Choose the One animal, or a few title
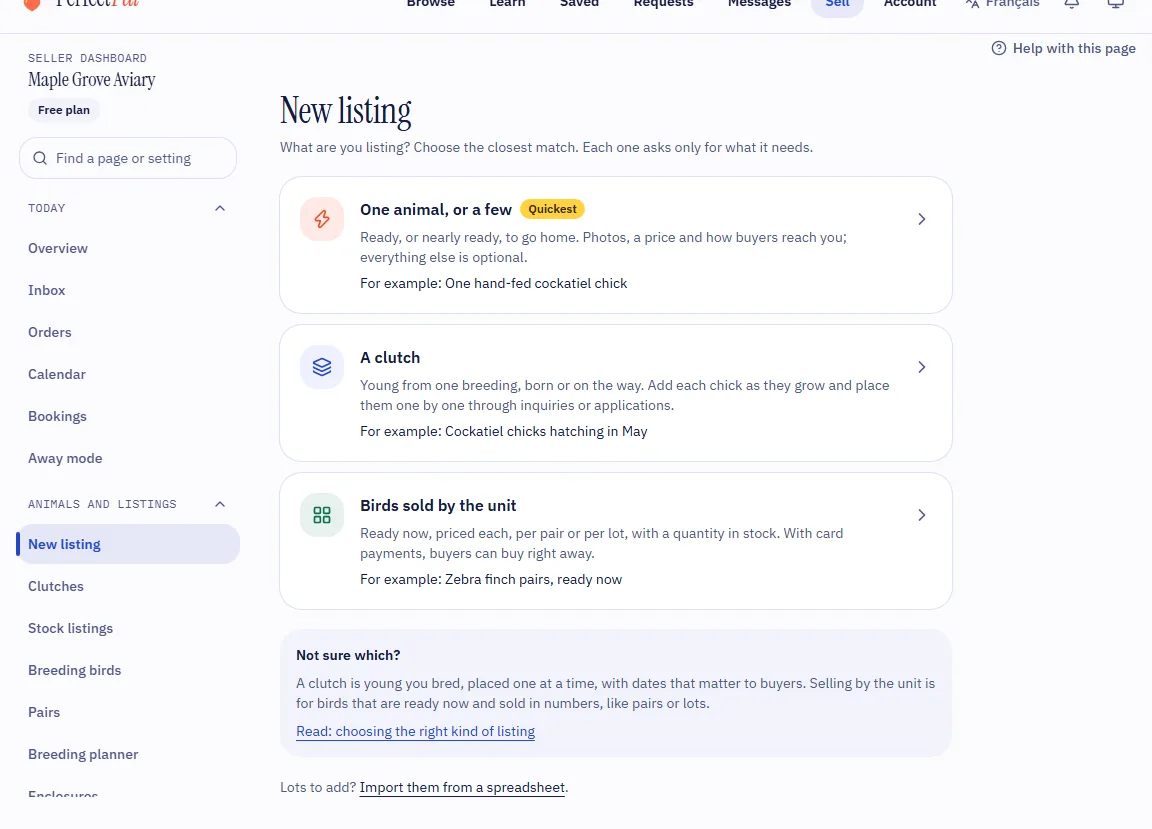 tap(436, 209)
